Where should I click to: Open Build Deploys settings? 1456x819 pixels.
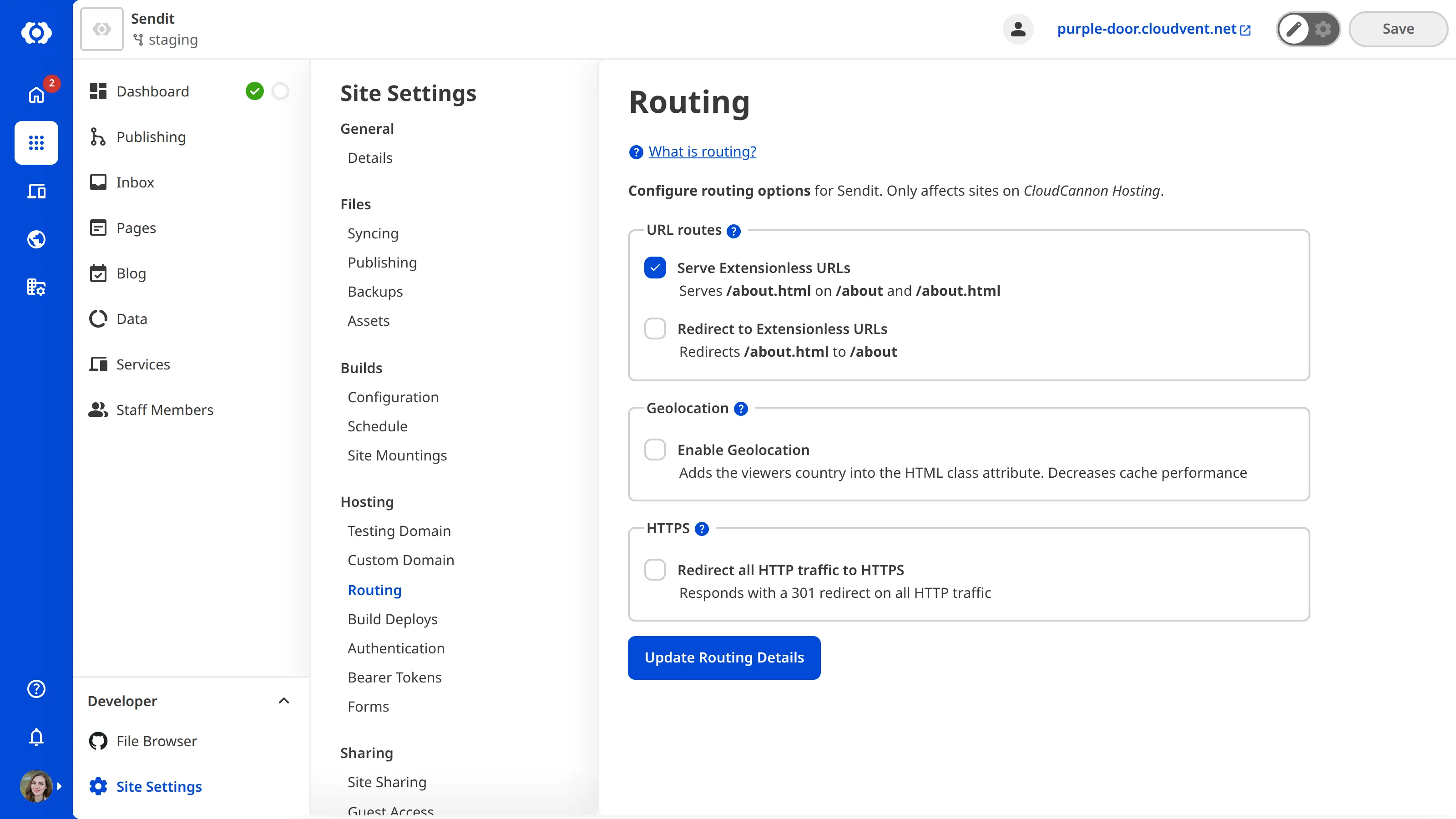tap(392, 619)
